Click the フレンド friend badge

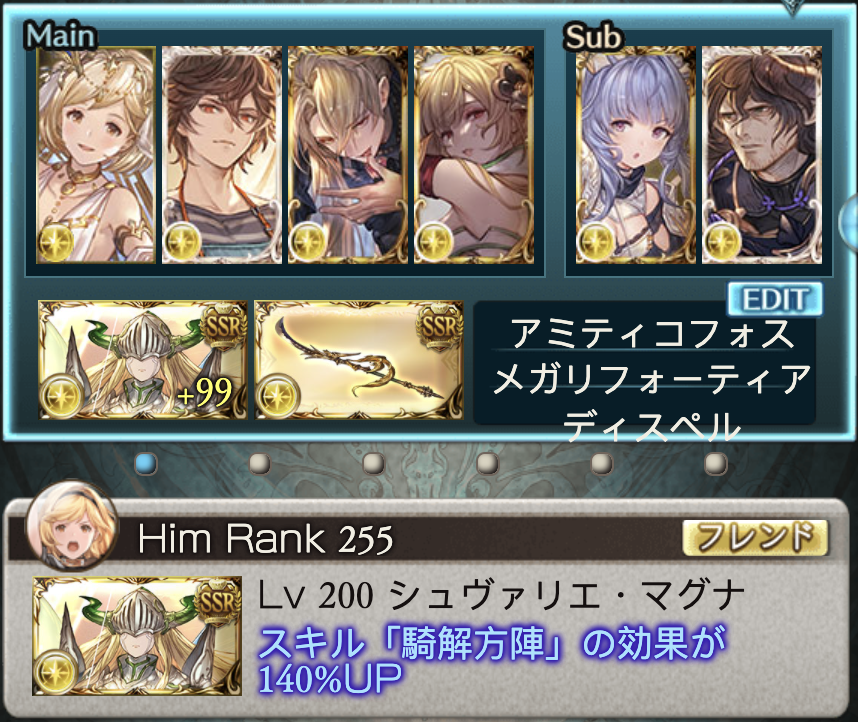tap(755, 536)
